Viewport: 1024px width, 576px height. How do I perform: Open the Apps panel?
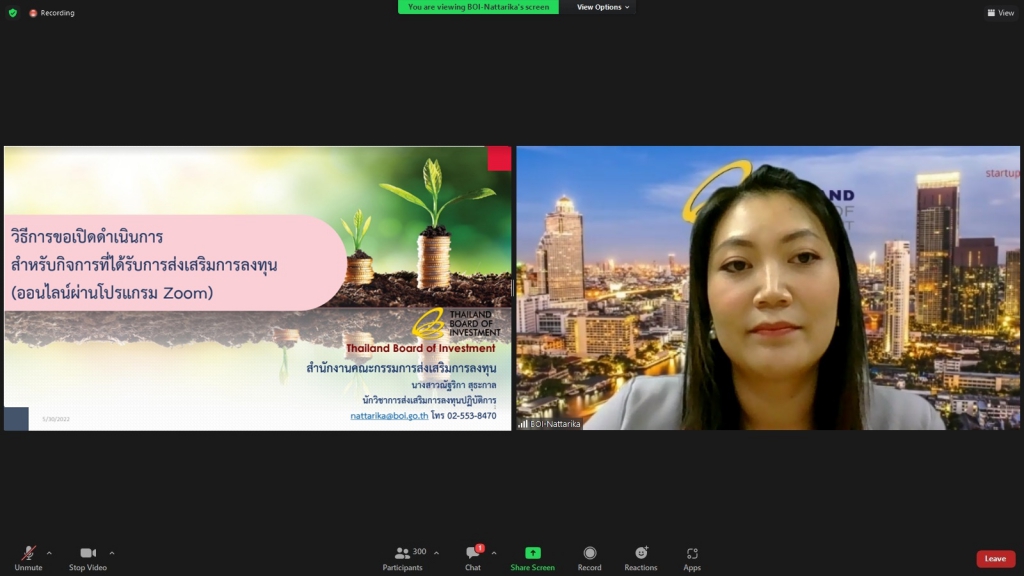(x=692, y=558)
